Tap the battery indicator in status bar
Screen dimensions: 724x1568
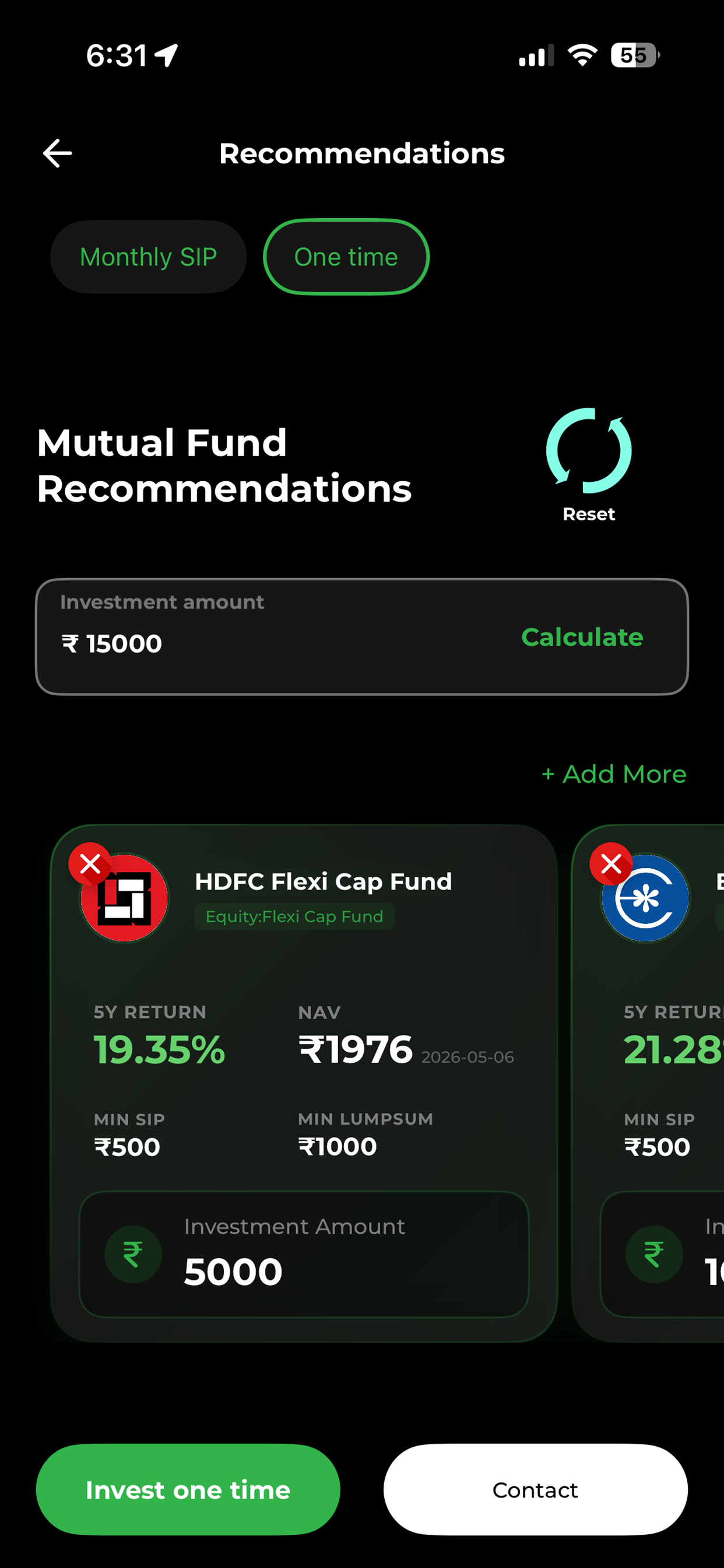(635, 55)
